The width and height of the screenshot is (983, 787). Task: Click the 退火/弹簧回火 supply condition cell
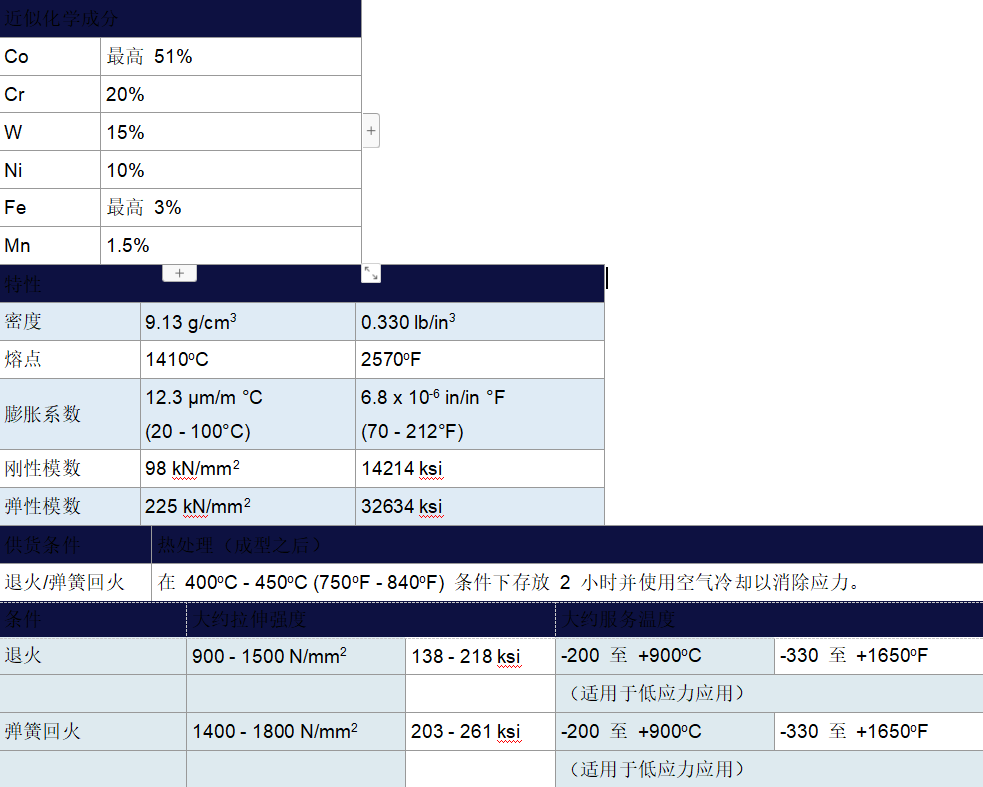75,583
